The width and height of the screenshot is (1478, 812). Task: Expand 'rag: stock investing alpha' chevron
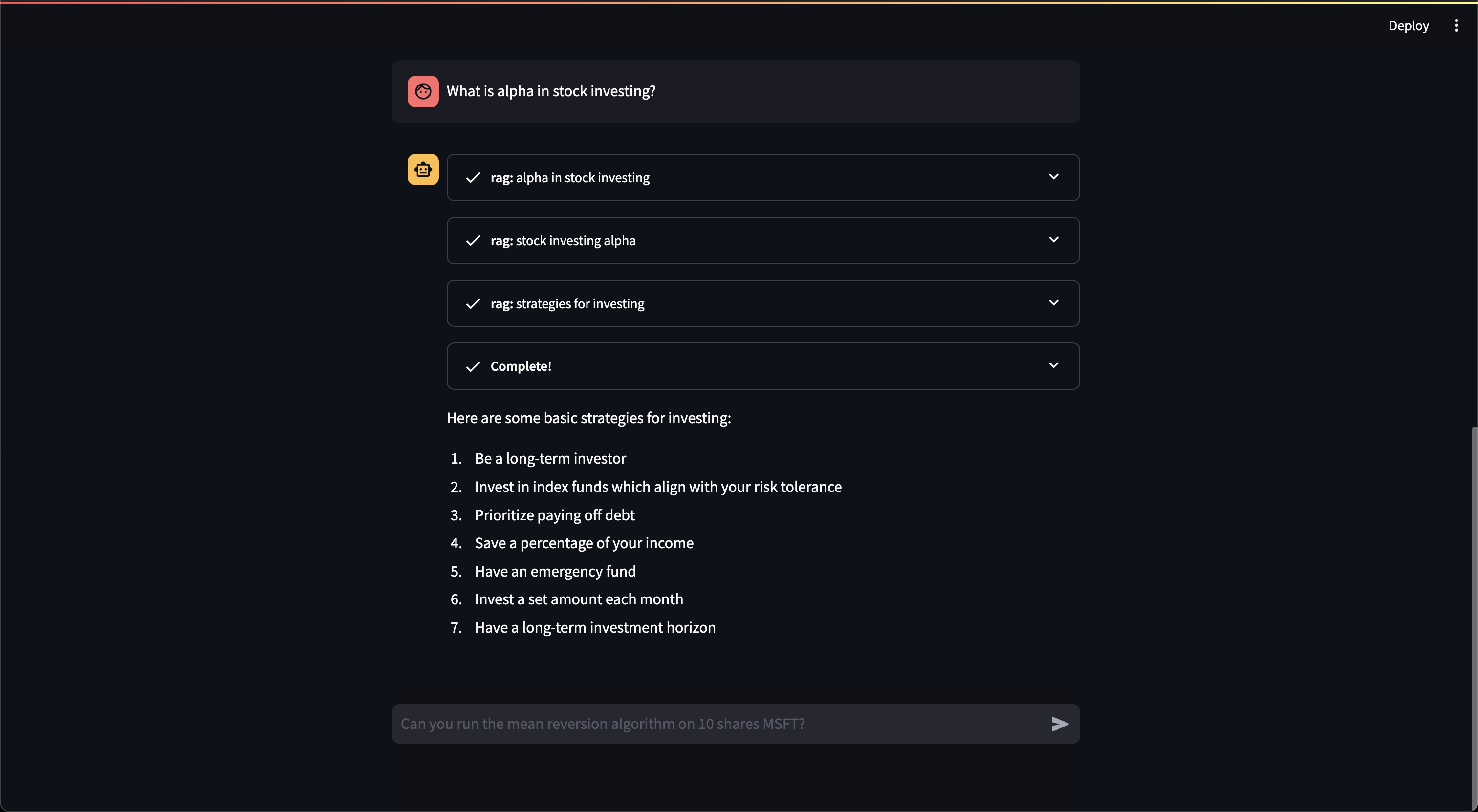(x=1053, y=240)
